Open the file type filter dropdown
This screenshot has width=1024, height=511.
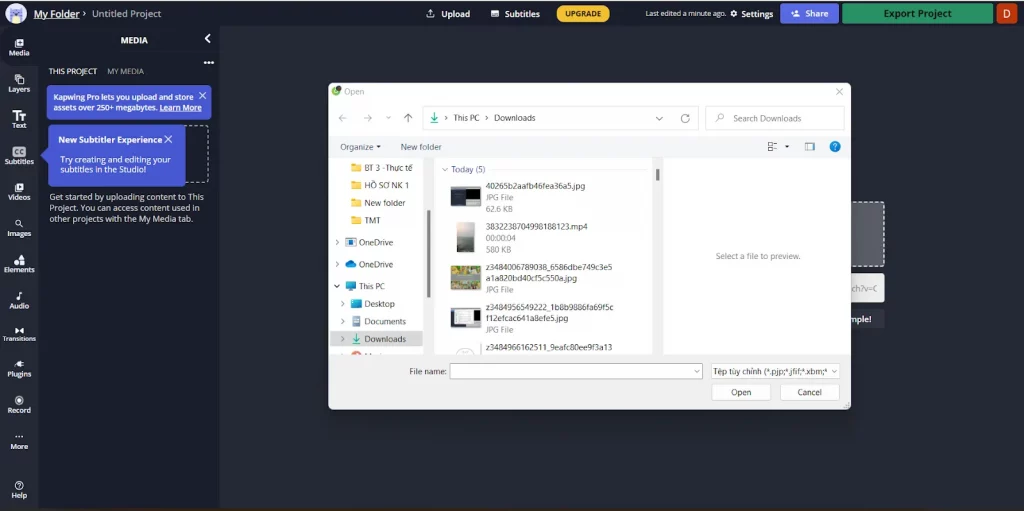775,371
